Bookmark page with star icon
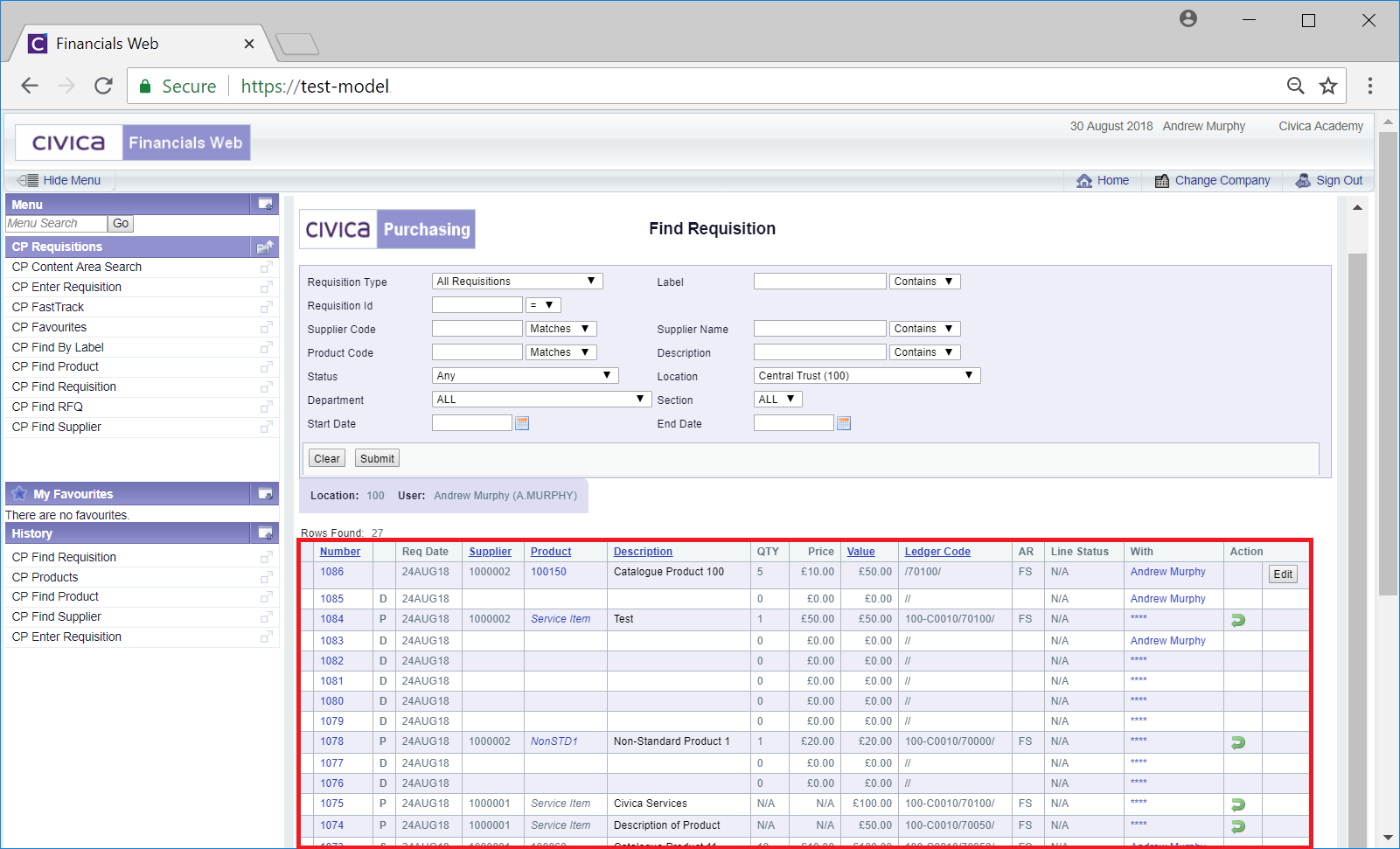This screenshot has width=1400, height=849. [x=1328, y=86]
